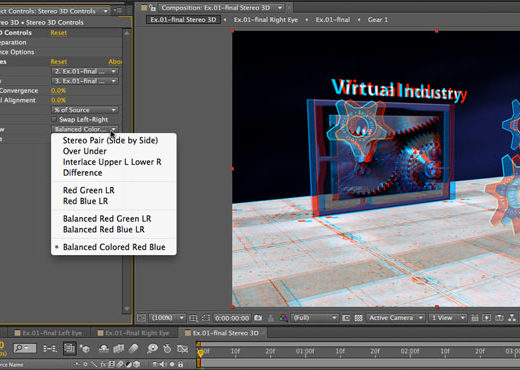This screenshot has height=370, width=520.
Task: Switch to Ex.01-final Right Eye timeline tab
Action: click(133, 333)
